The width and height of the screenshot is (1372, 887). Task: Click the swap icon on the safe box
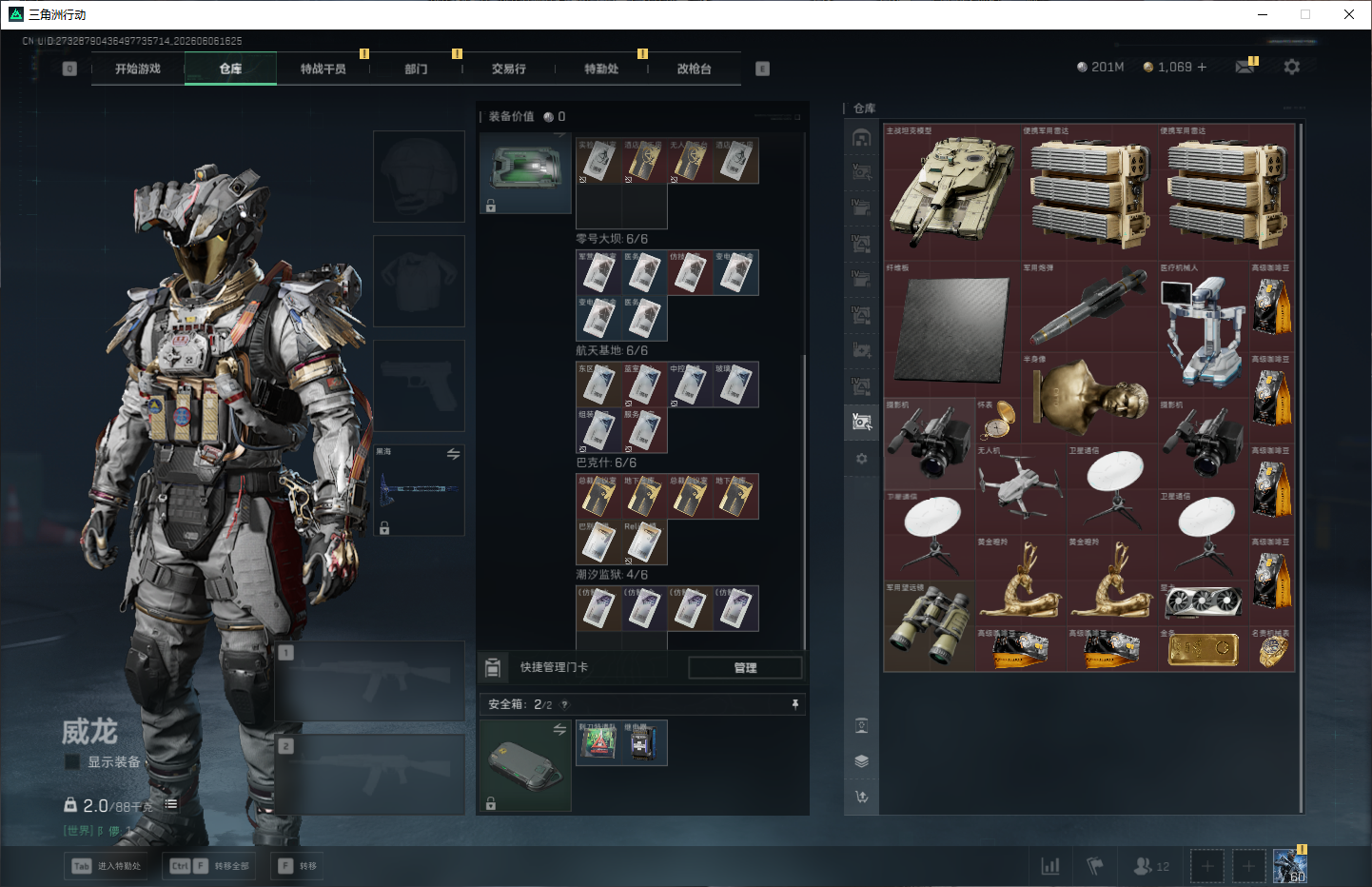click(559, 729)
